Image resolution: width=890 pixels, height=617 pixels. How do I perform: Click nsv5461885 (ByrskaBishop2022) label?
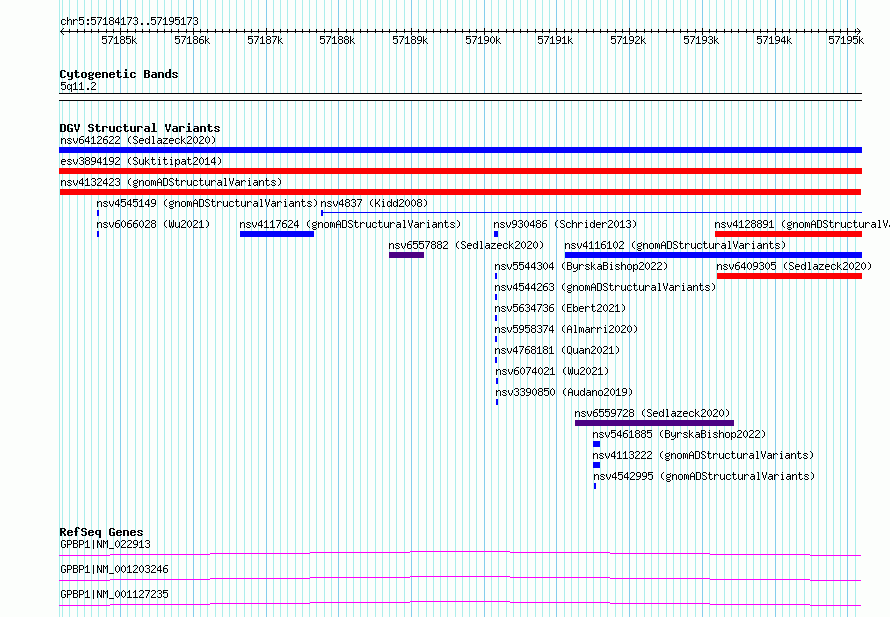[x=679, y=434]
